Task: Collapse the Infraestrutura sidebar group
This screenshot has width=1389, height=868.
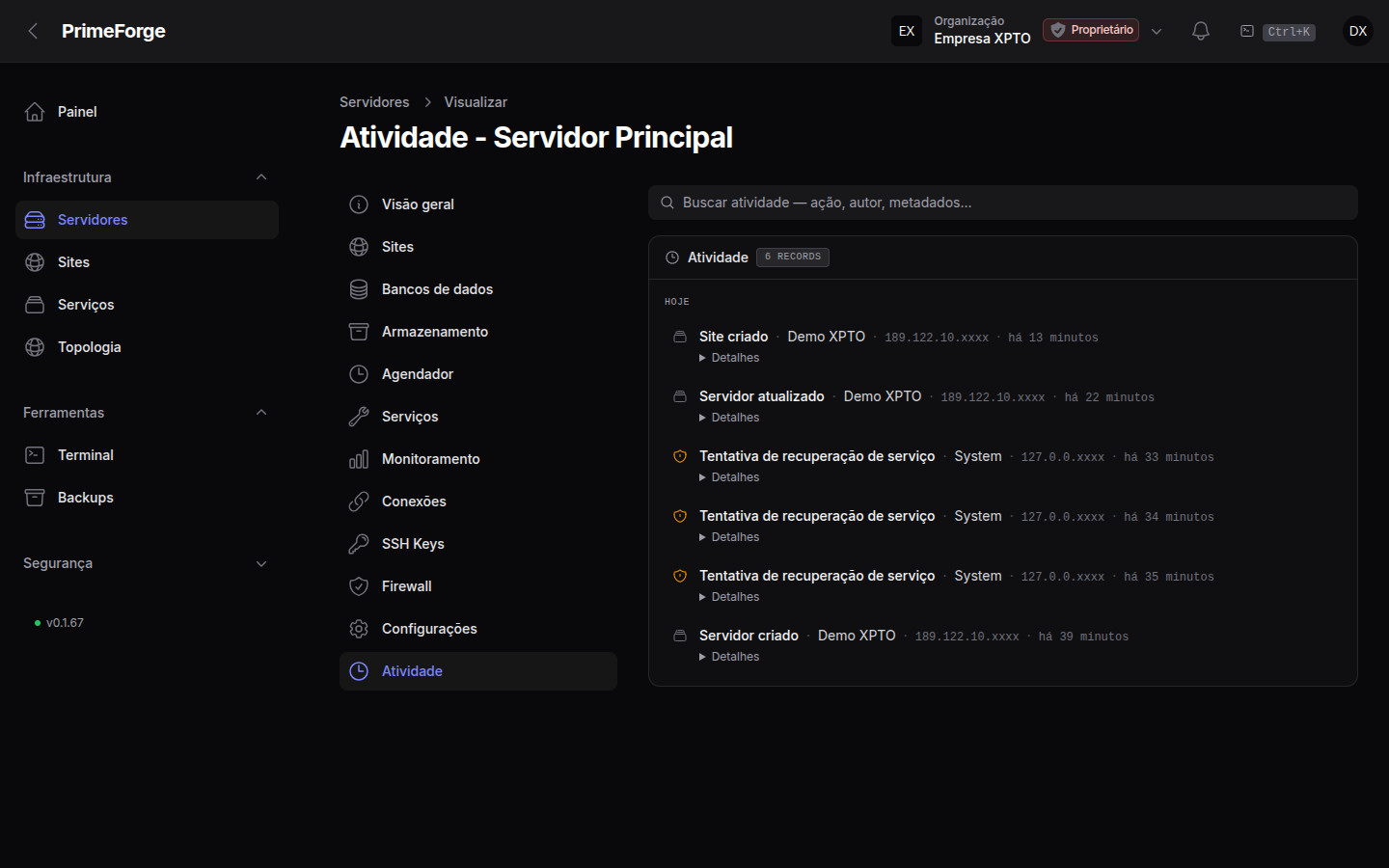Action: coord(261,177)
